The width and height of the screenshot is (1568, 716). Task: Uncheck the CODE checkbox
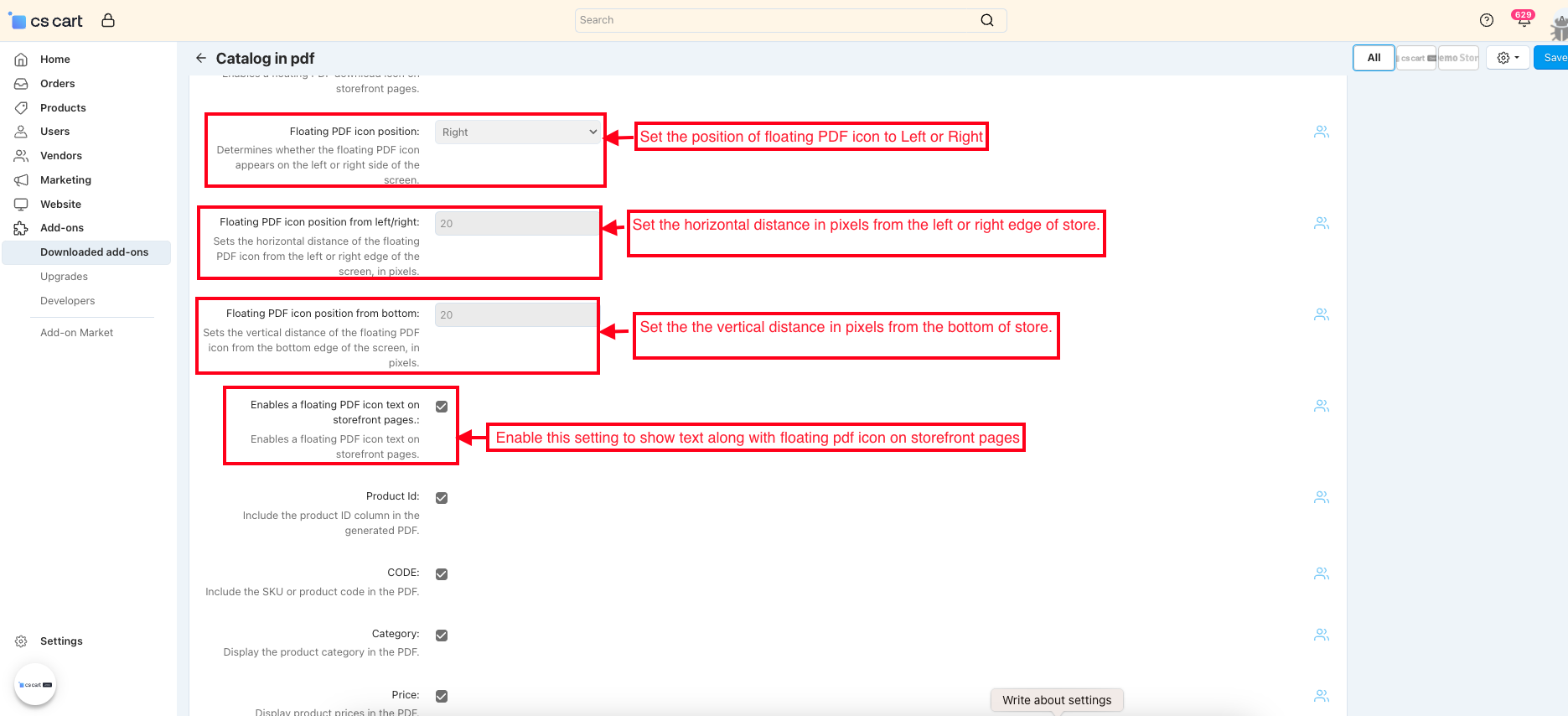pyautogui.click(x=442, y=574)
